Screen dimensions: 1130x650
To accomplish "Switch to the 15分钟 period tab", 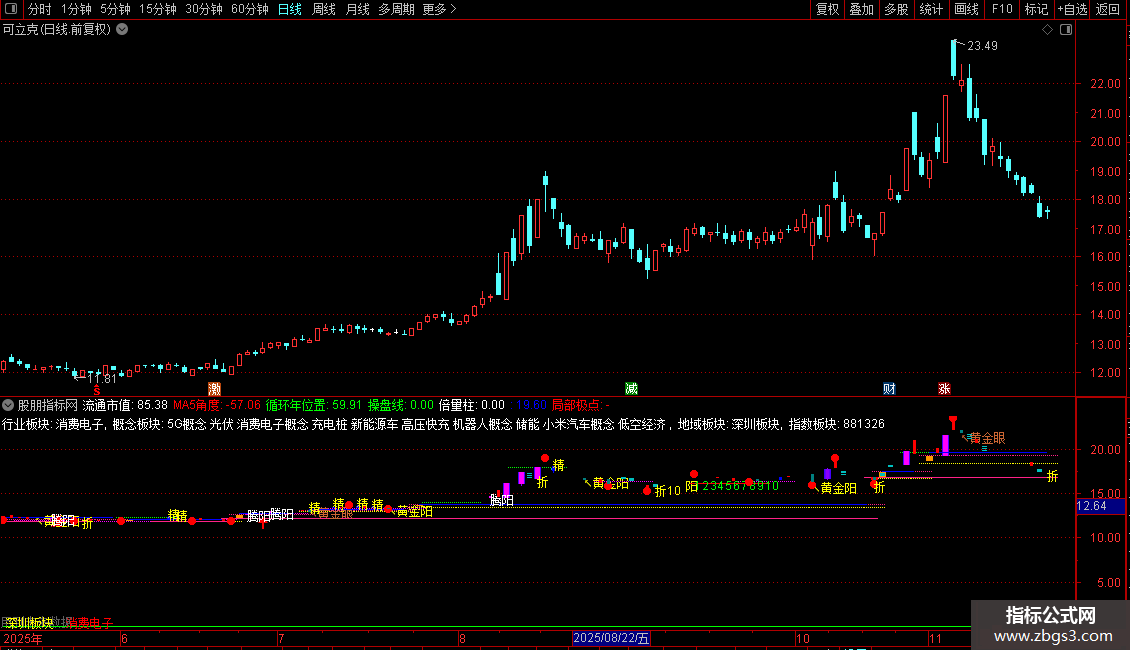I will 158,9.
